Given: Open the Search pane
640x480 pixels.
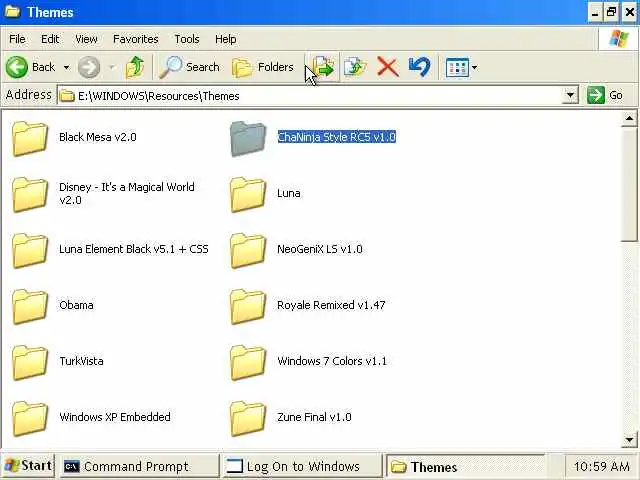Looking at the screenshot, I should (189, 67).
